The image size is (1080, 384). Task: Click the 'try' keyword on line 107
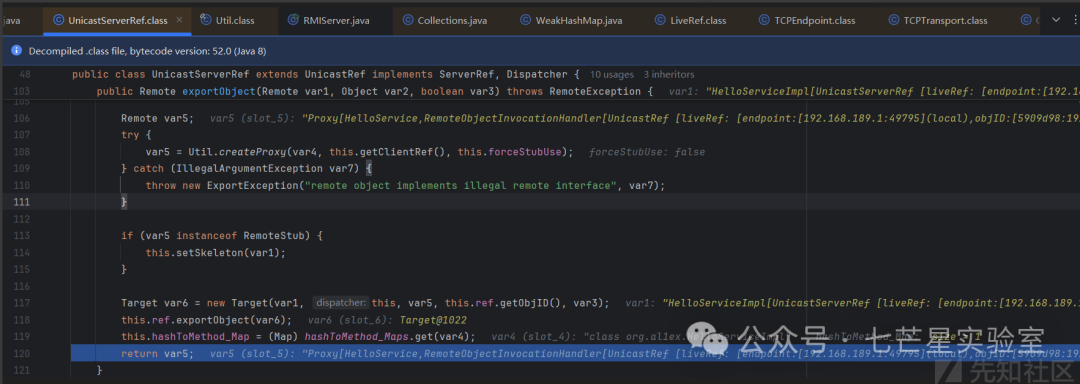click(x=129, y=135)
